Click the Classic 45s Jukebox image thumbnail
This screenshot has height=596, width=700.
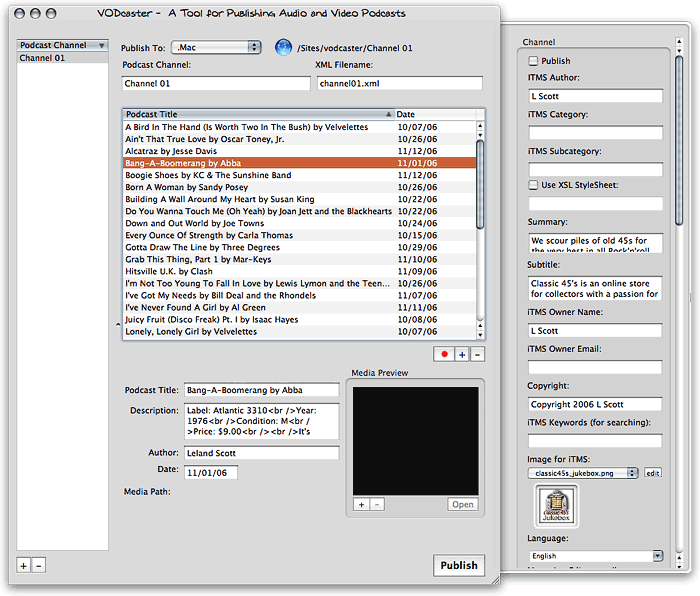[x=556, y=506]
